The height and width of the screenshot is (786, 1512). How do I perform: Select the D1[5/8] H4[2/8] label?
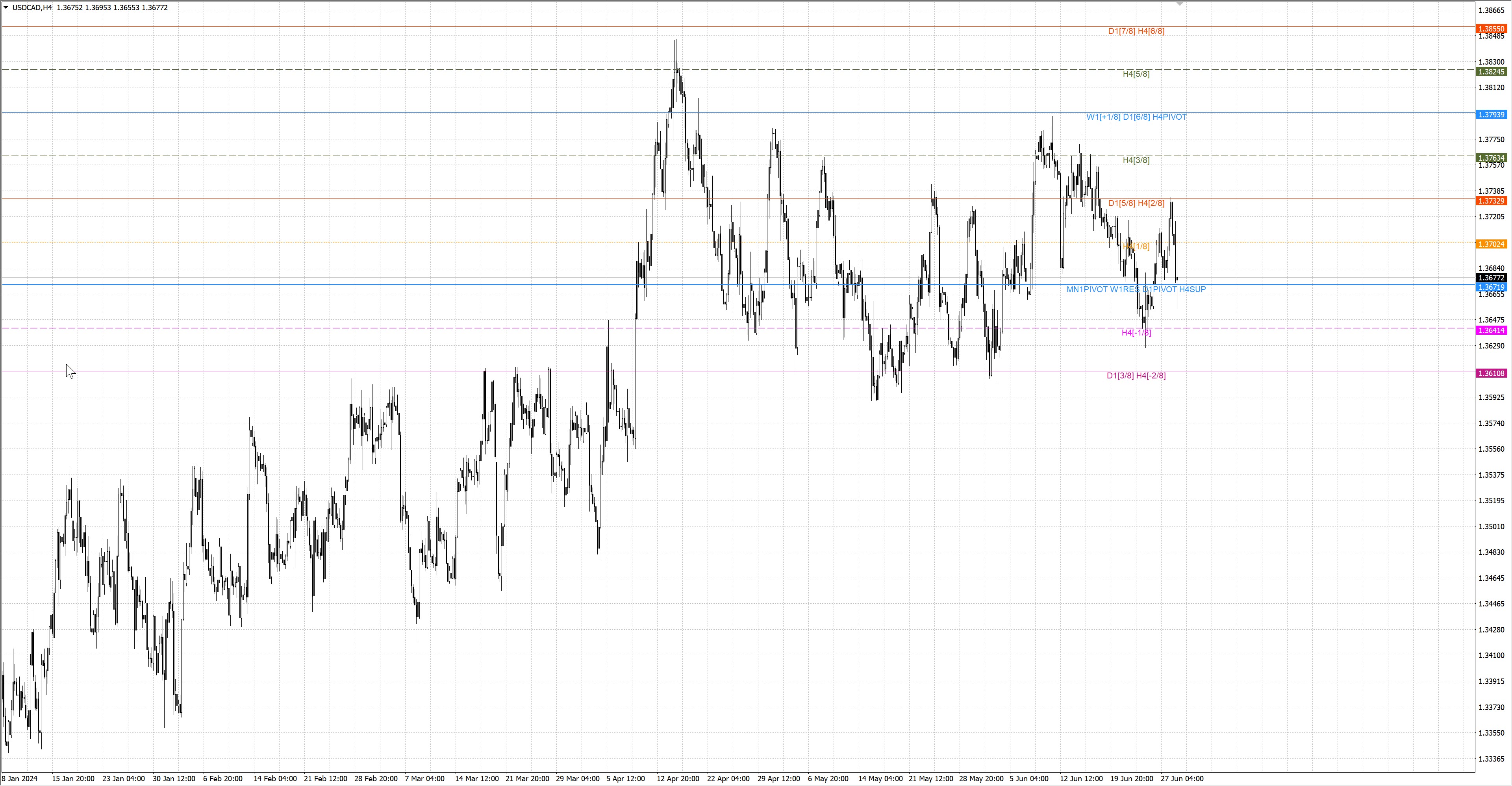point(1136,203)
